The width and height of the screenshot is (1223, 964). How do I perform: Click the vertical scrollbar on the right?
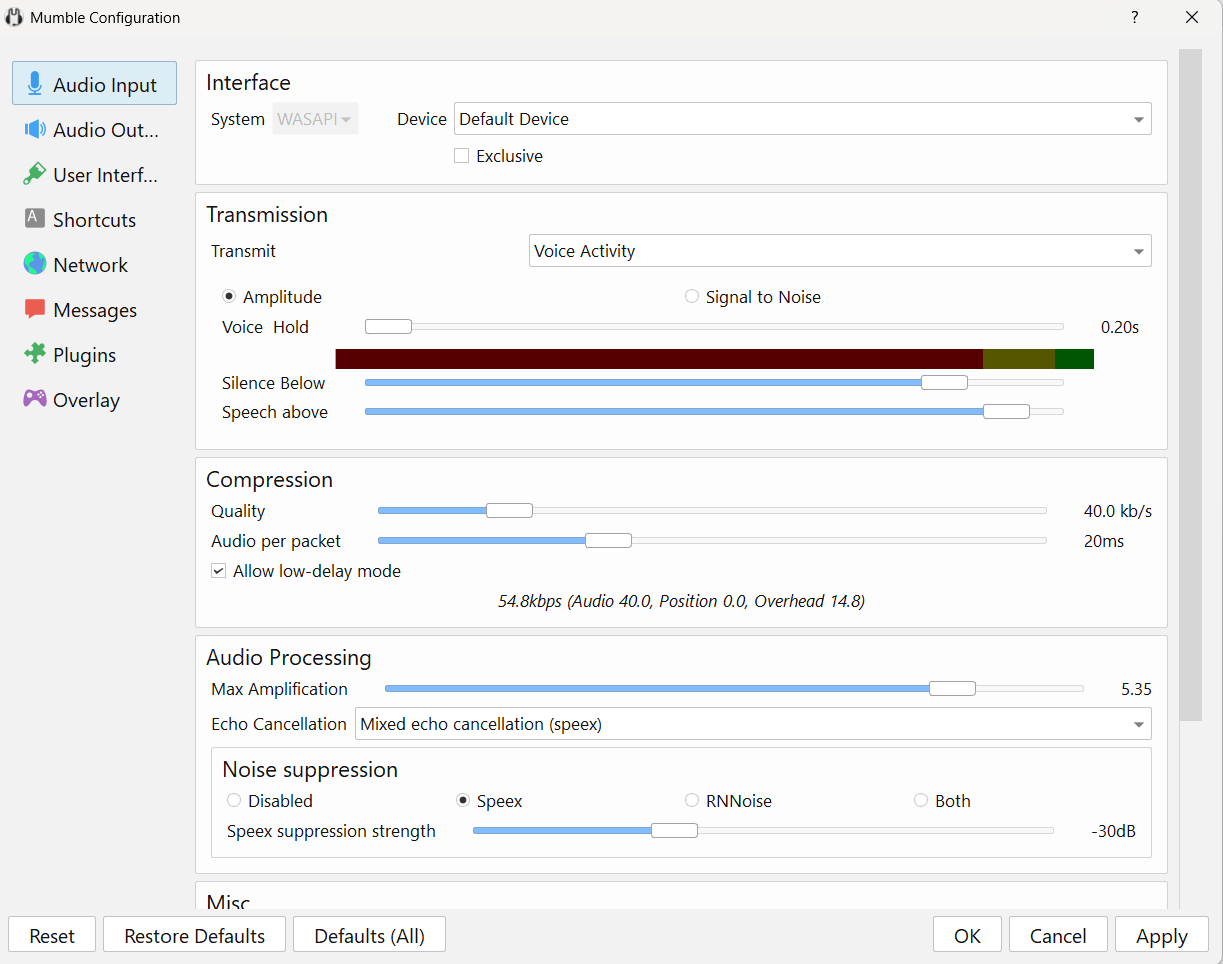click(1190, 385)
